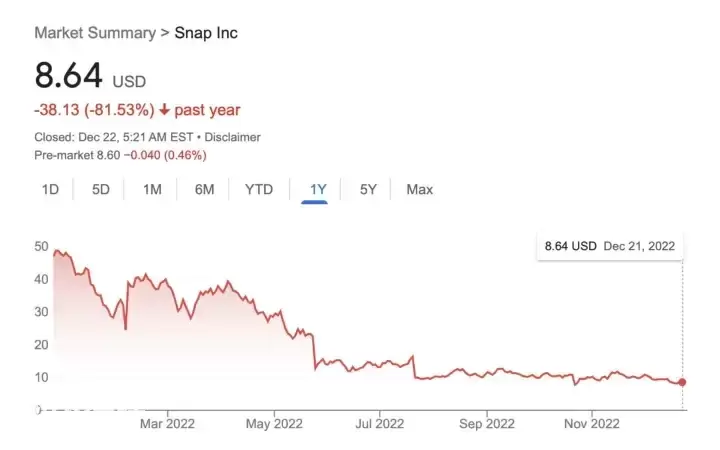Show the 1M price chart
Viewport: 720px width, 450px height.
click(152, 189)
